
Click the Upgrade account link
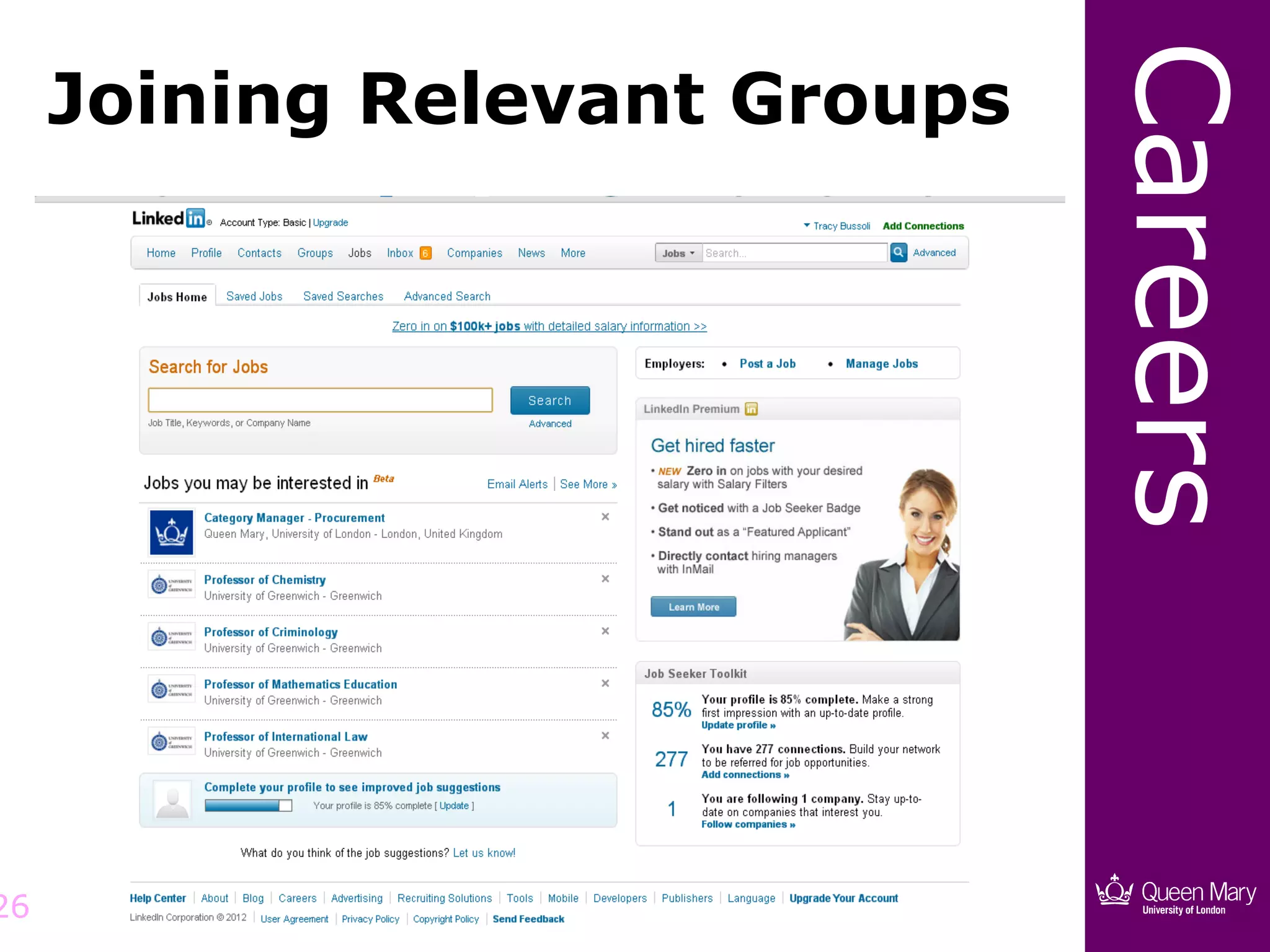(331, 223)
